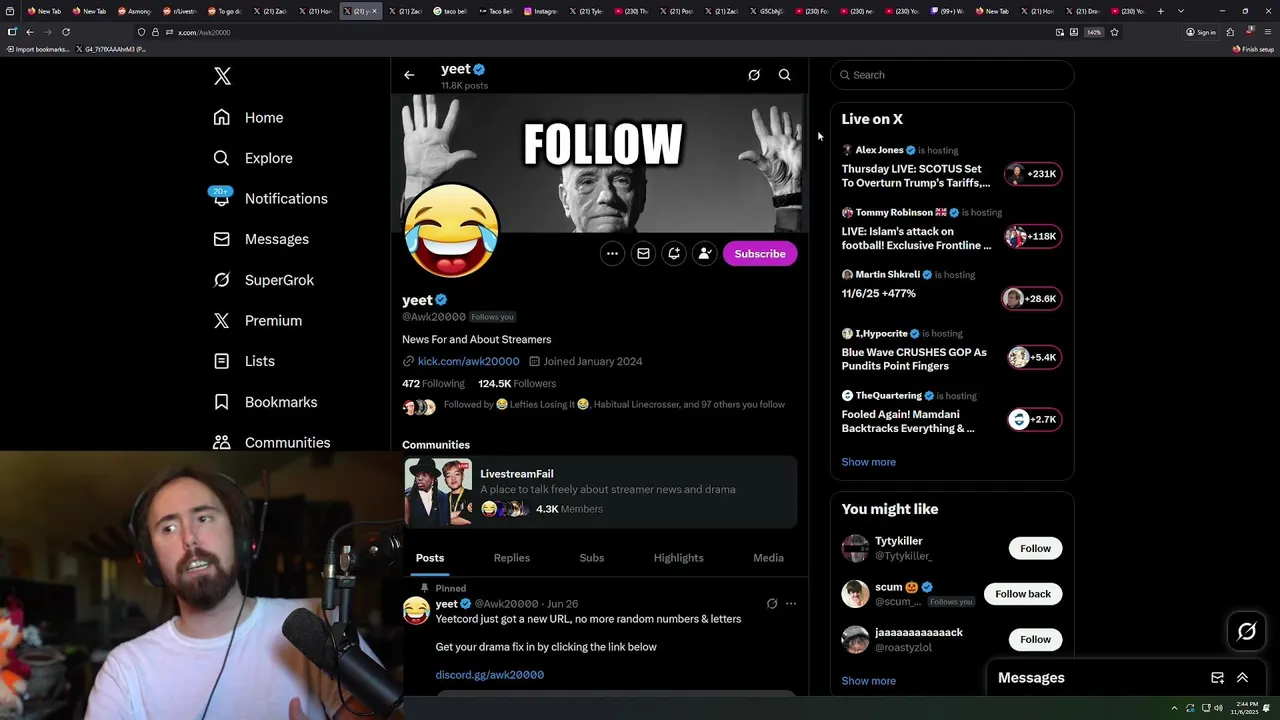Open TheQuartering Fooled Again broadcast
Viewport: 1280px width, 720px height.
(x=951, y=413)
